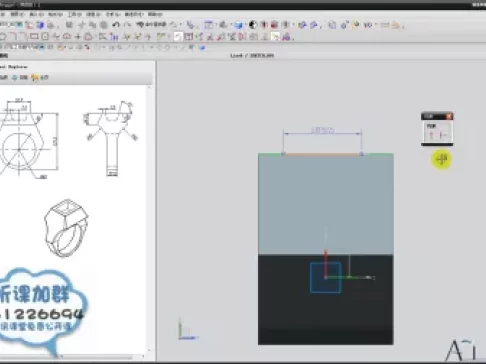This screenshot has height=364, width=486.
Task: Click the first red arrow option in small dialog
Action: 431,135
